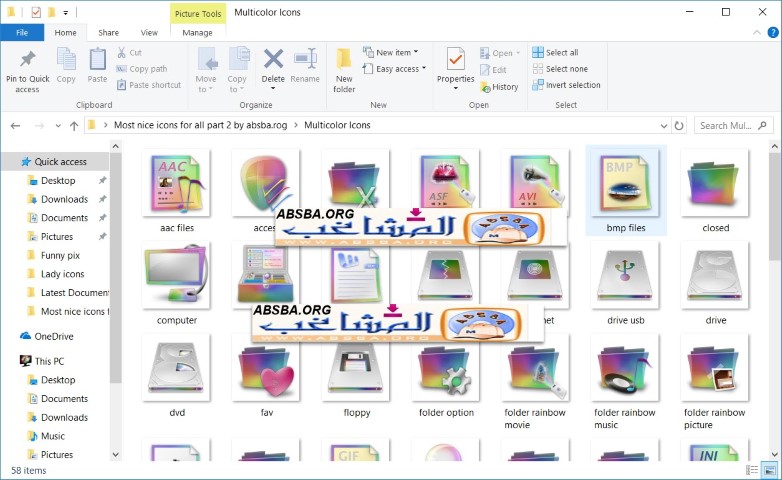
Task: Click the Edit command in Open group
Action: 493,70
